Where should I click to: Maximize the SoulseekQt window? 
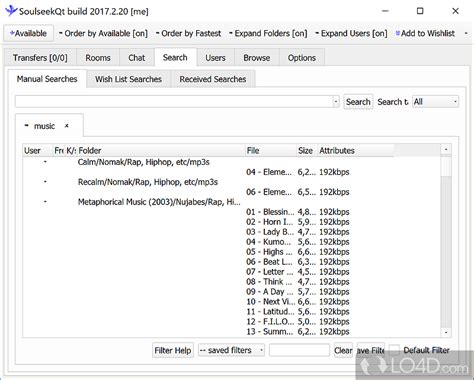[420, 11]
